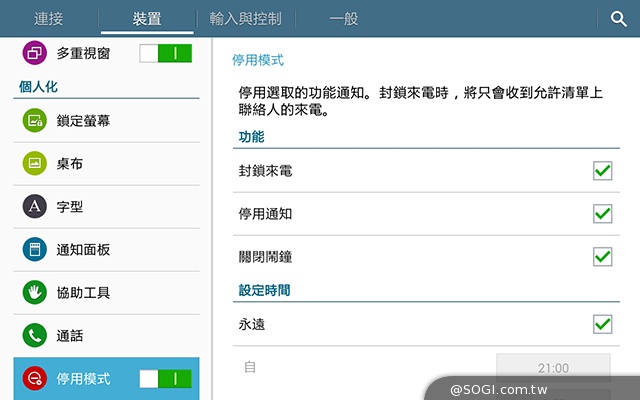
Task: Click the 鎖定螢幕 green lock icon
Action: tap(34, 120)
